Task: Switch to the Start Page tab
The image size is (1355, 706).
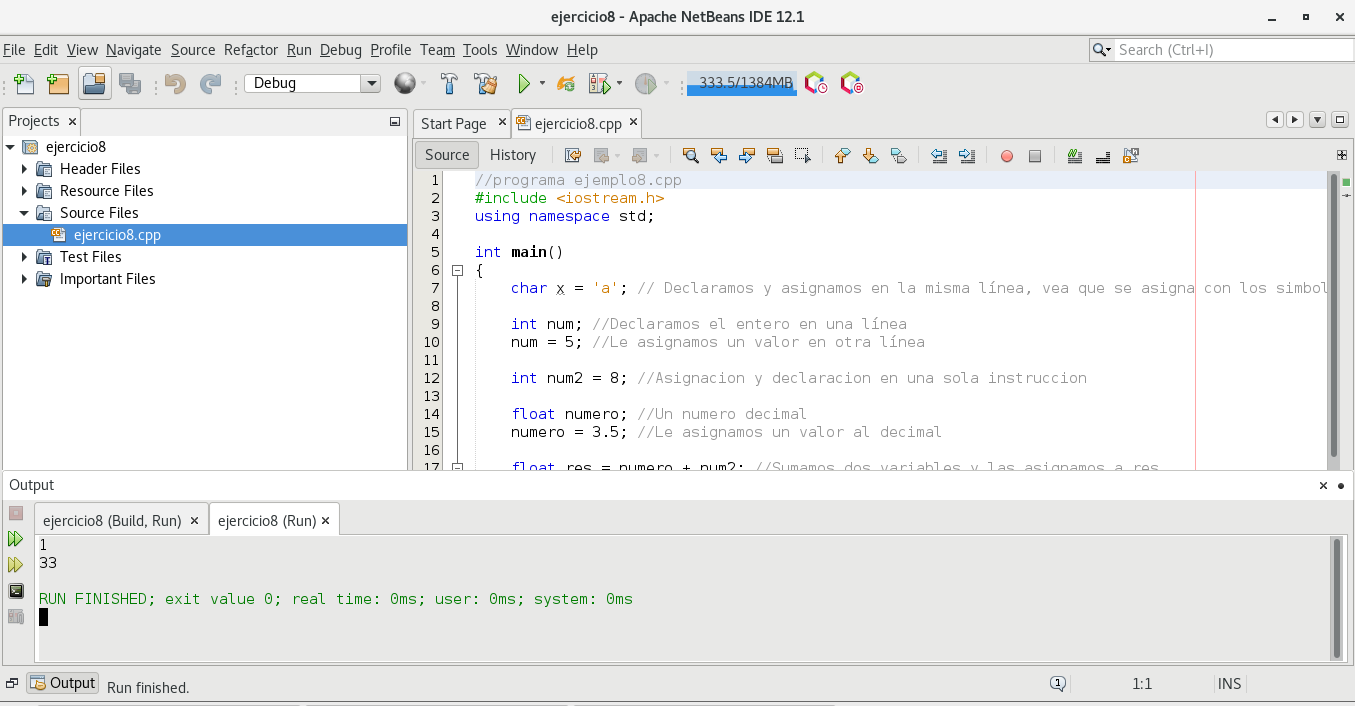Action: (x=453, y=124)
